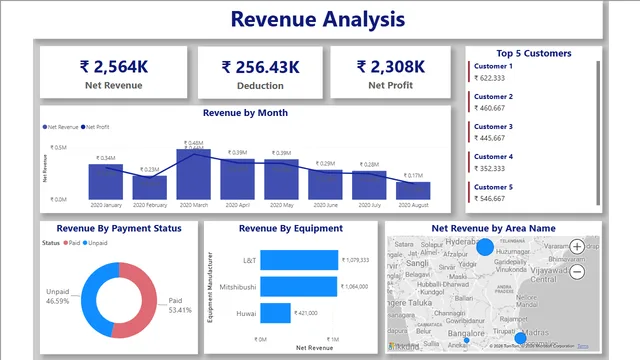Select the 2020 July revenue bar

[369, 185]
